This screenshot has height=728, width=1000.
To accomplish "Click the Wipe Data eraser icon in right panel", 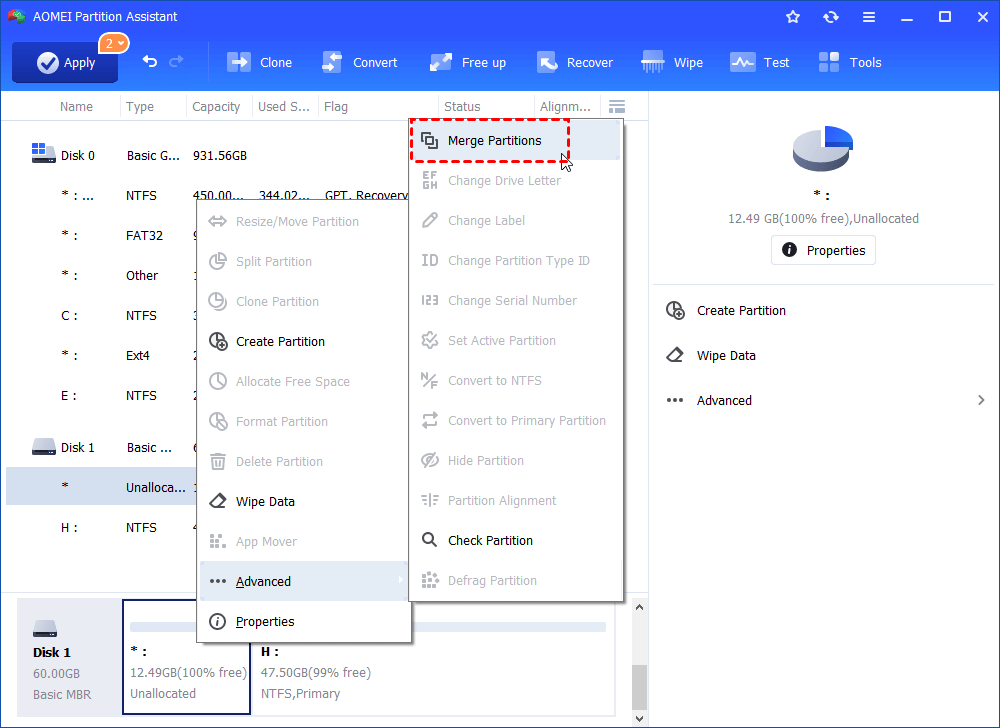I will (675, 355).
